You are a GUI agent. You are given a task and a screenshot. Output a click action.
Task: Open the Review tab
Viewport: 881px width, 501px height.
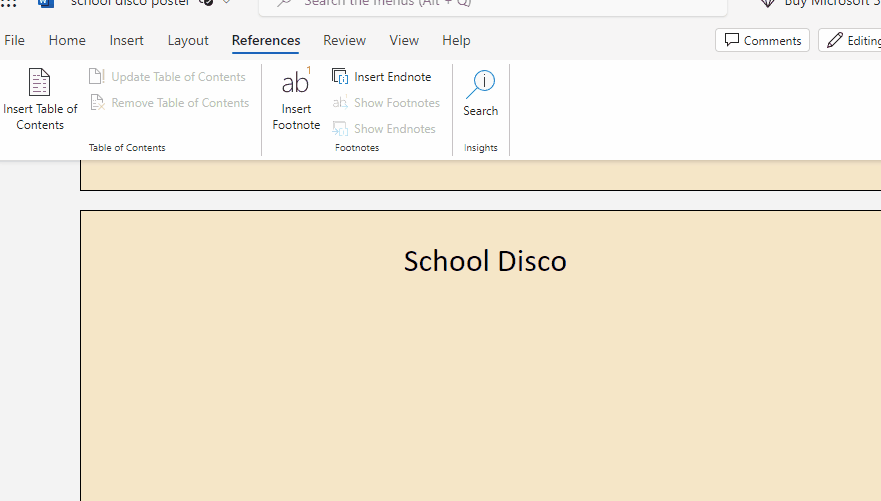click(344, 40)
